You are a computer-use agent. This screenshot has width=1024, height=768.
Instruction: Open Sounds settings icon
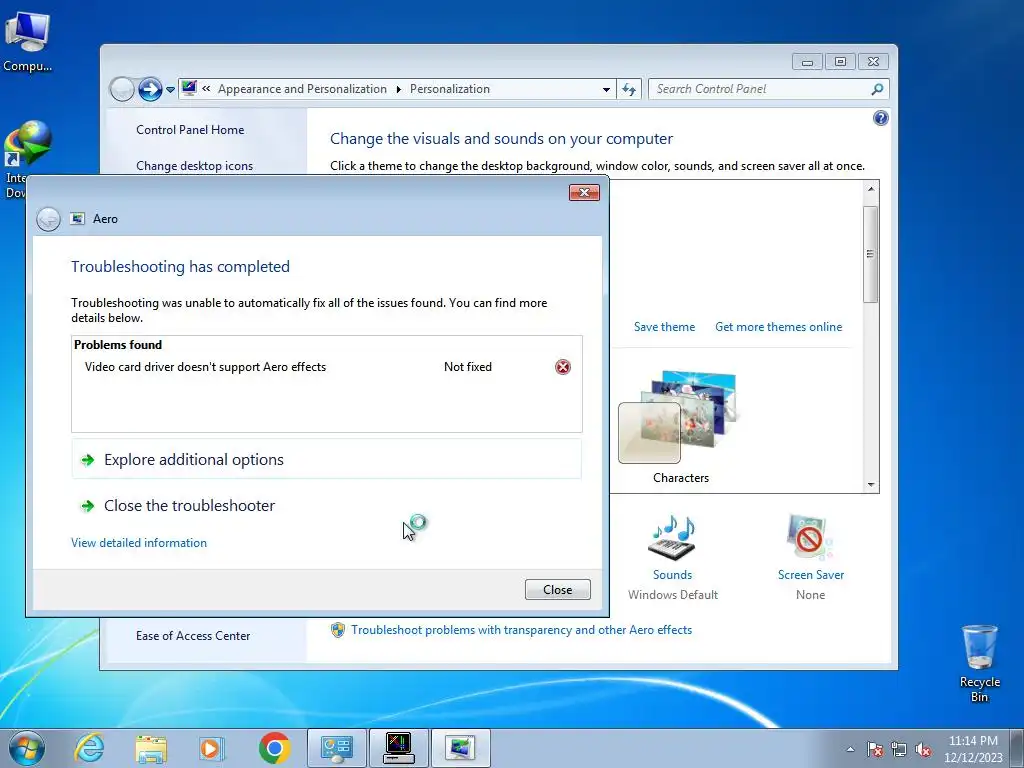click(x=672, y=538)
